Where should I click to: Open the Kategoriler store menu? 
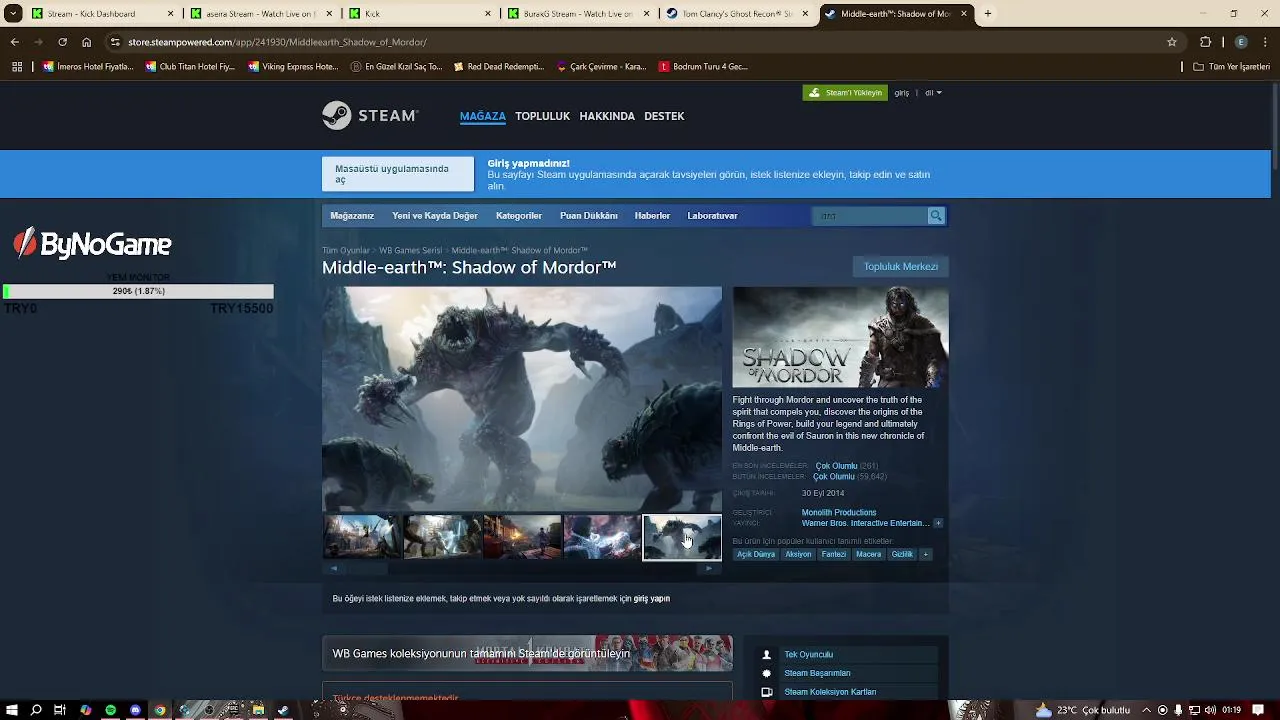coord(519,216)
